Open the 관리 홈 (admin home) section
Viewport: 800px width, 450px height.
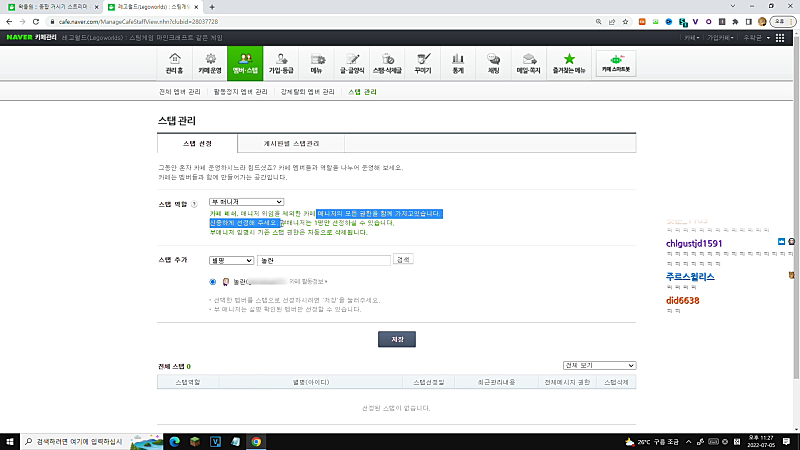click(174, 64)
